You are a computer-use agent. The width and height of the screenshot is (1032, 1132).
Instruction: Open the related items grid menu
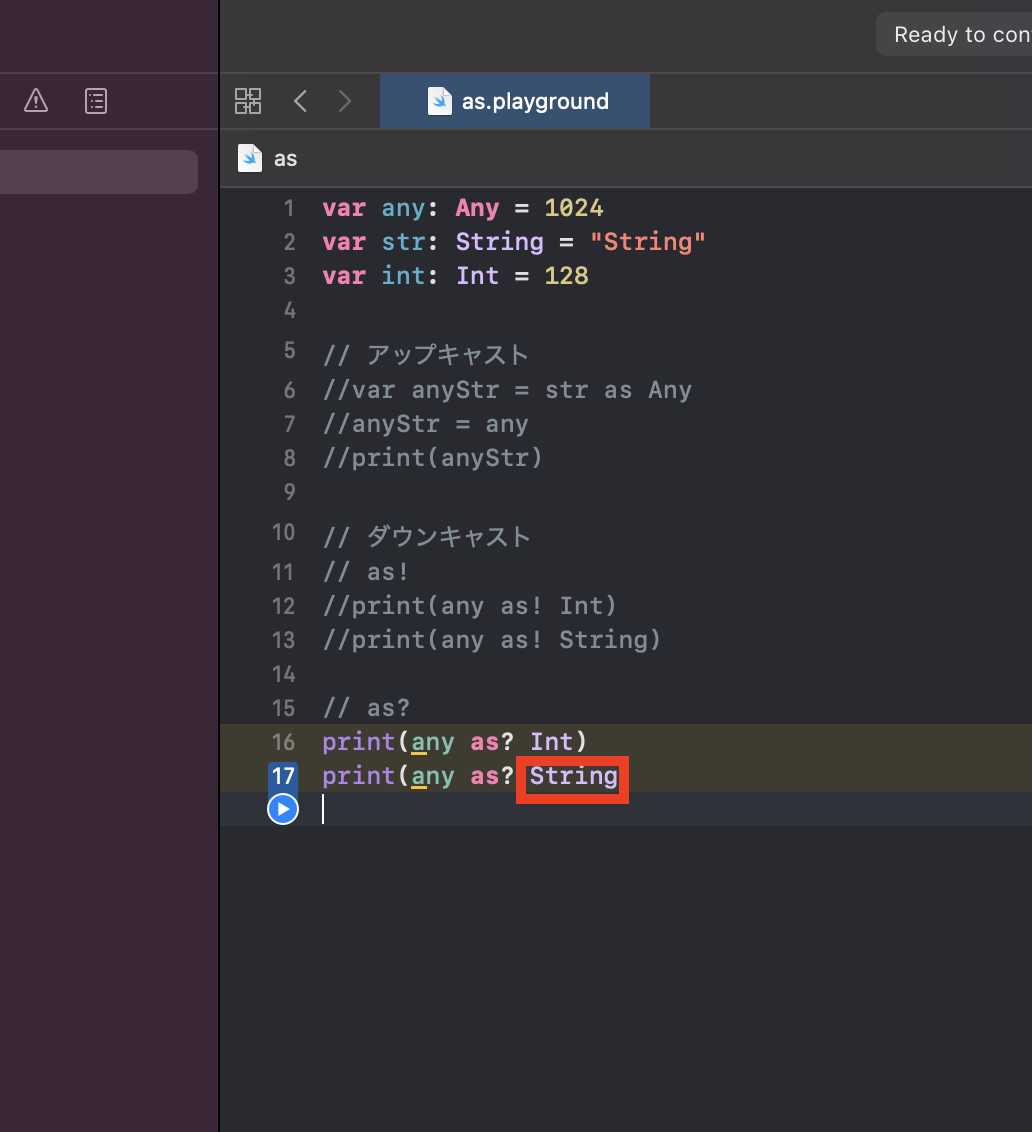pyautogui.click(x=248, y=101)
